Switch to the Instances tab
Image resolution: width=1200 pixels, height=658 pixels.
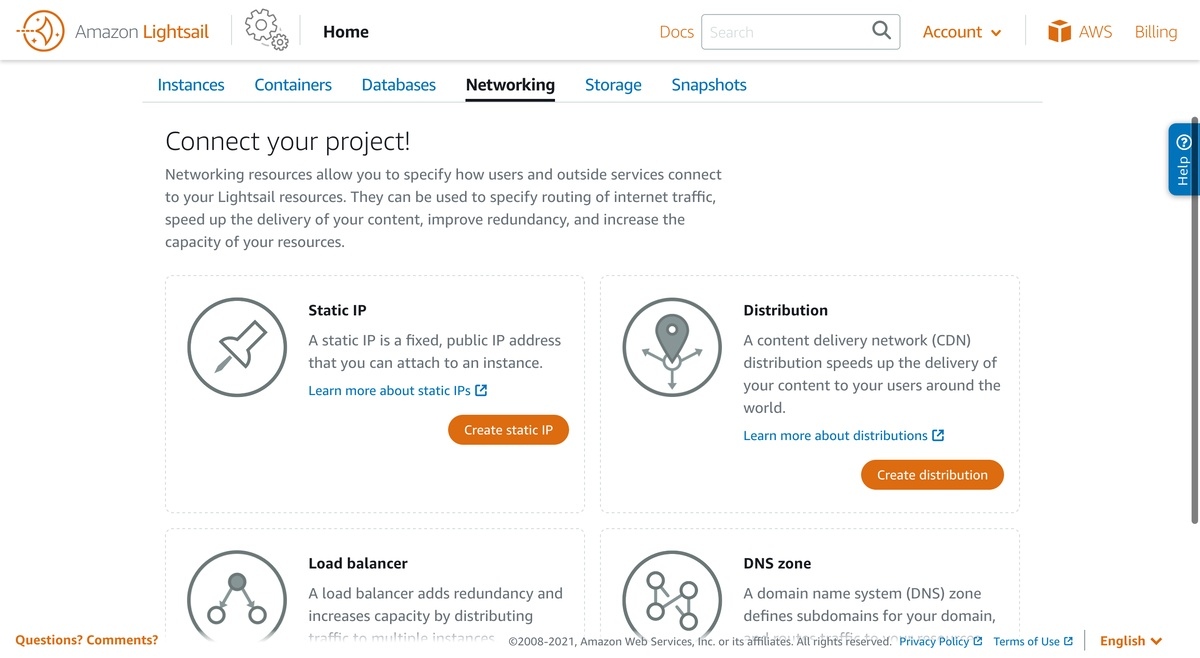point(191,85)
